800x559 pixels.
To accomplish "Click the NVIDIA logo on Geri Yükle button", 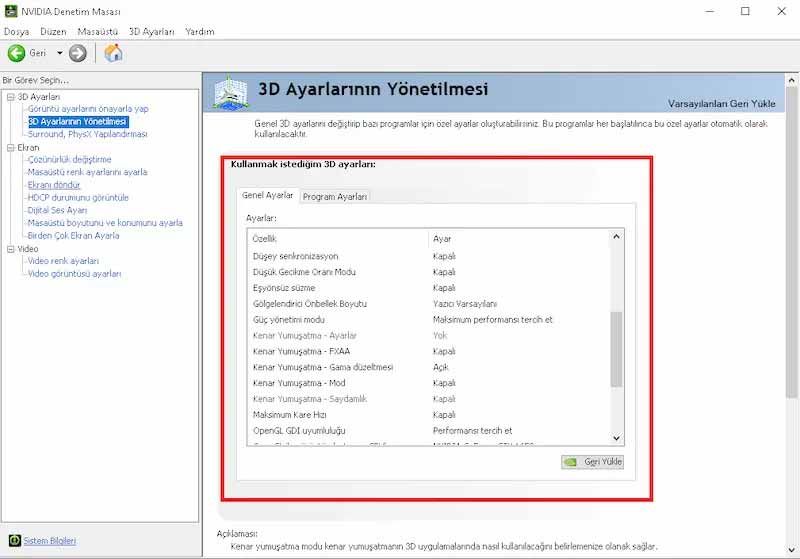I will tap(570, 462).
